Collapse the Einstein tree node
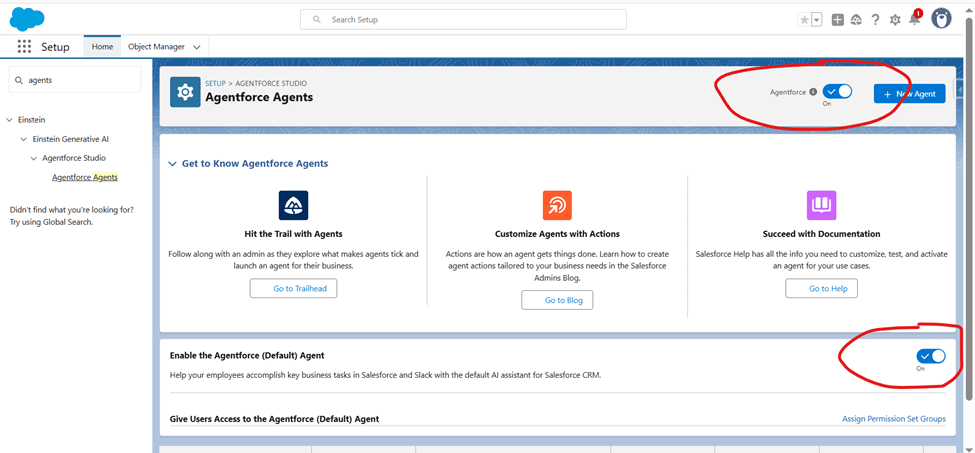This screenshot has height=453, width=975. (10, 120)
